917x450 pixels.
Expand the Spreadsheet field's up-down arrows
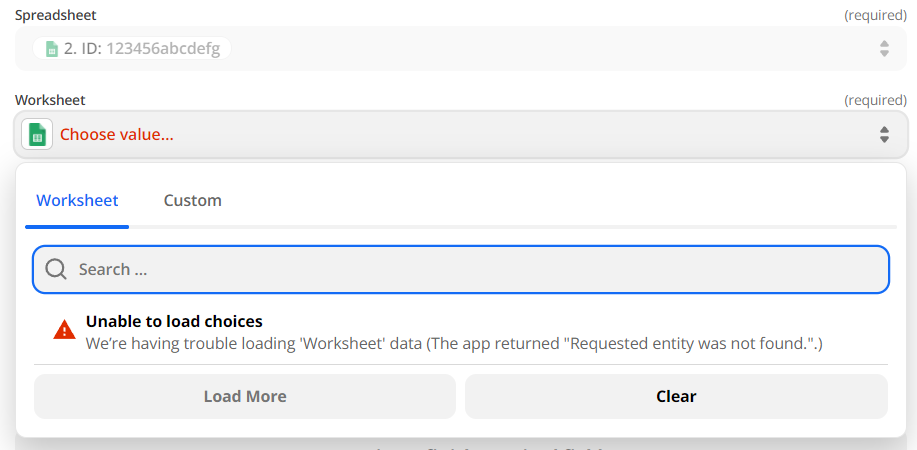pos(884,49)
